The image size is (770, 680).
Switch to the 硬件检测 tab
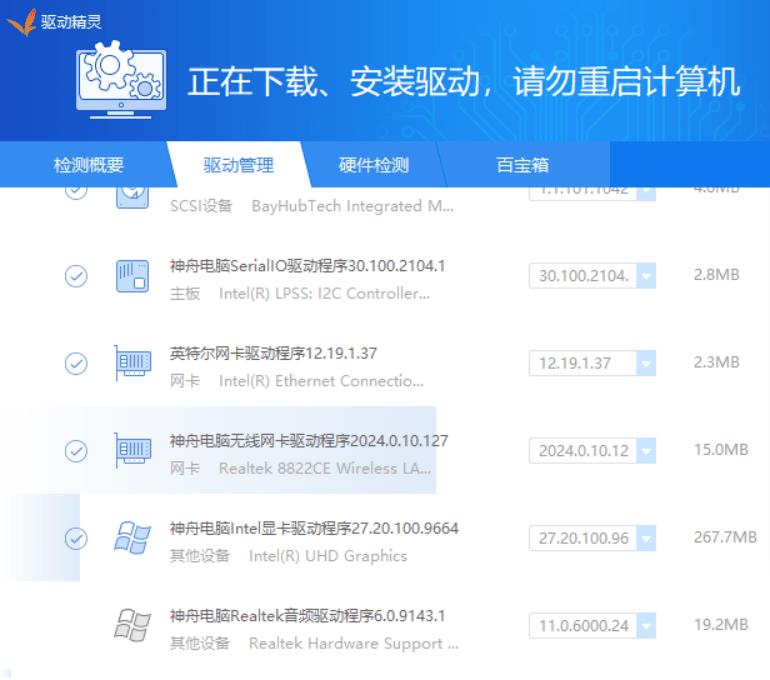click(374, 165)
